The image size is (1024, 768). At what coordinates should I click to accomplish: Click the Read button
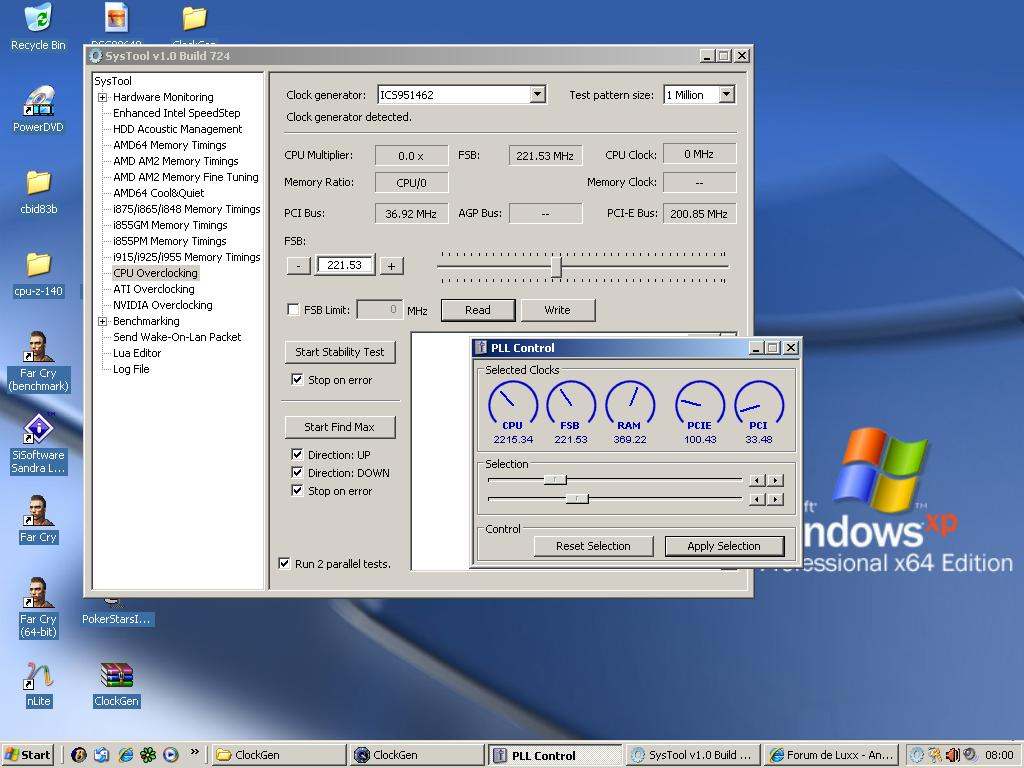click(478, 310)
